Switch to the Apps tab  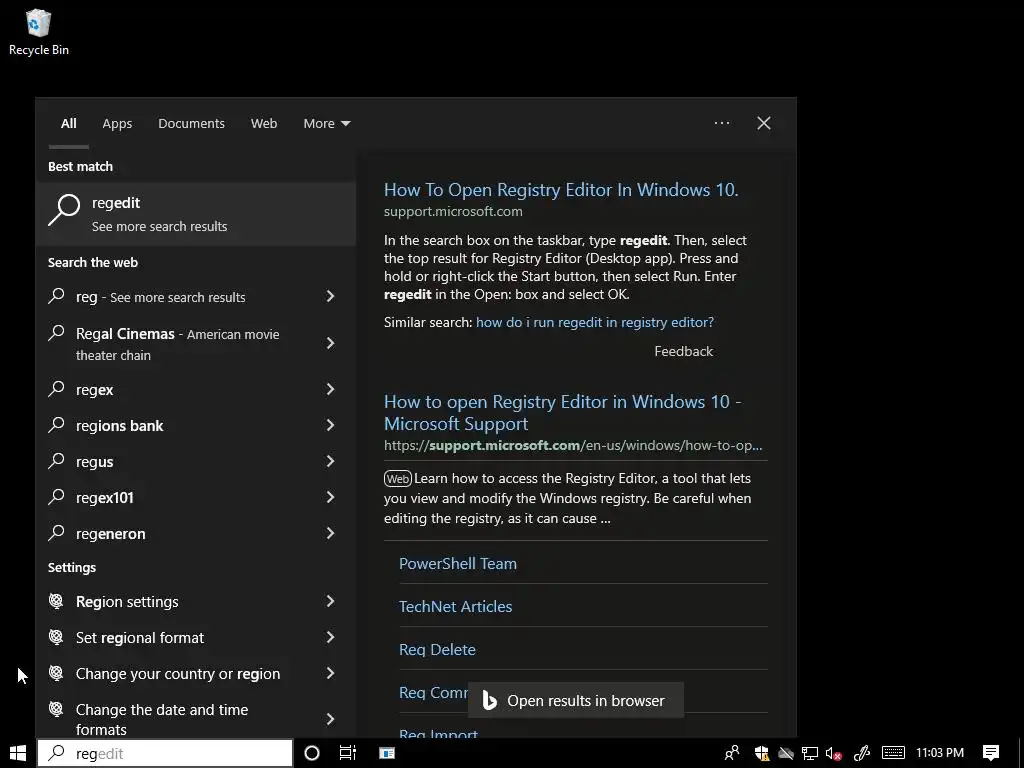(117, 123)
